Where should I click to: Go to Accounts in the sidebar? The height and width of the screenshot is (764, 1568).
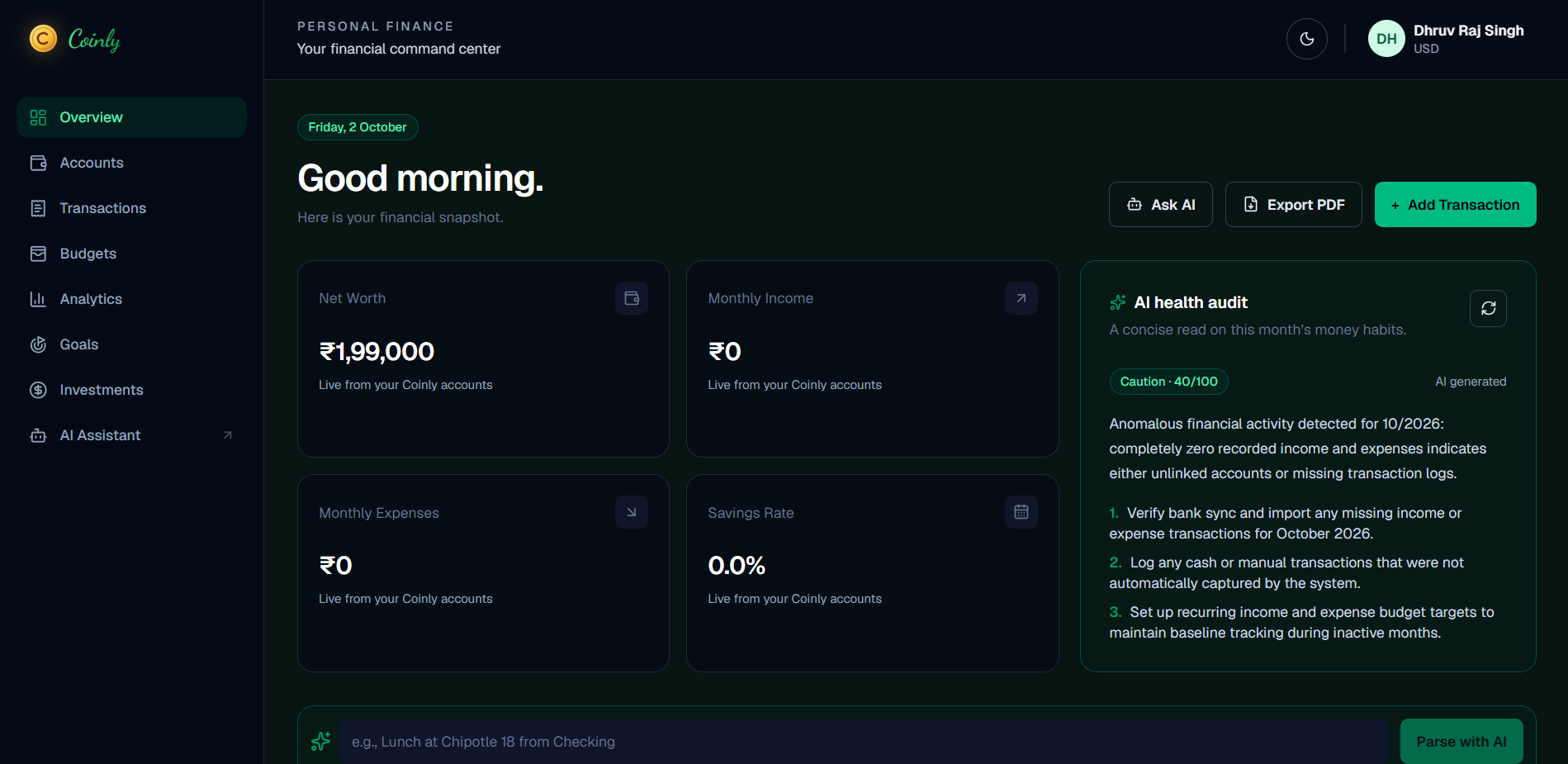131,163
